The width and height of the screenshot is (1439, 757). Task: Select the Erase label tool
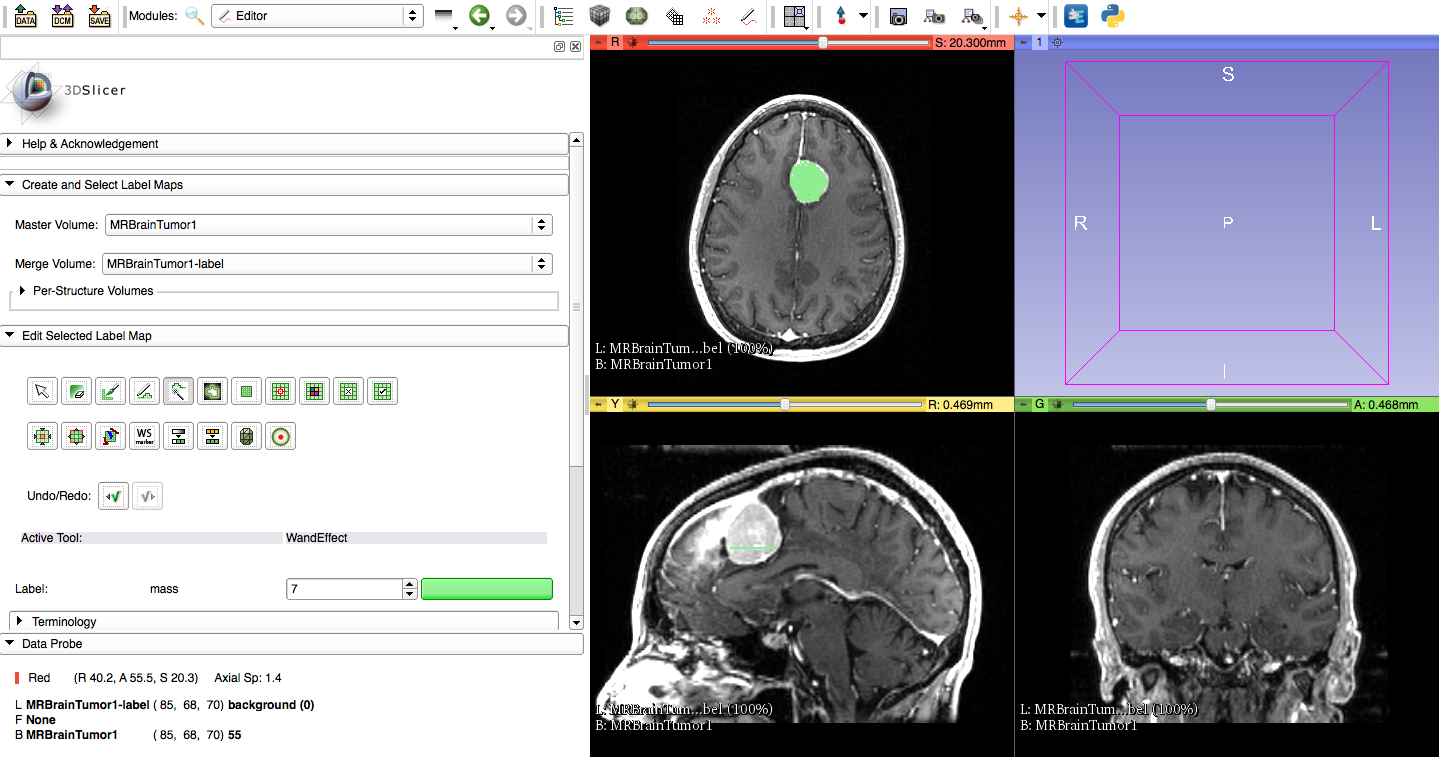pos(76,391)
